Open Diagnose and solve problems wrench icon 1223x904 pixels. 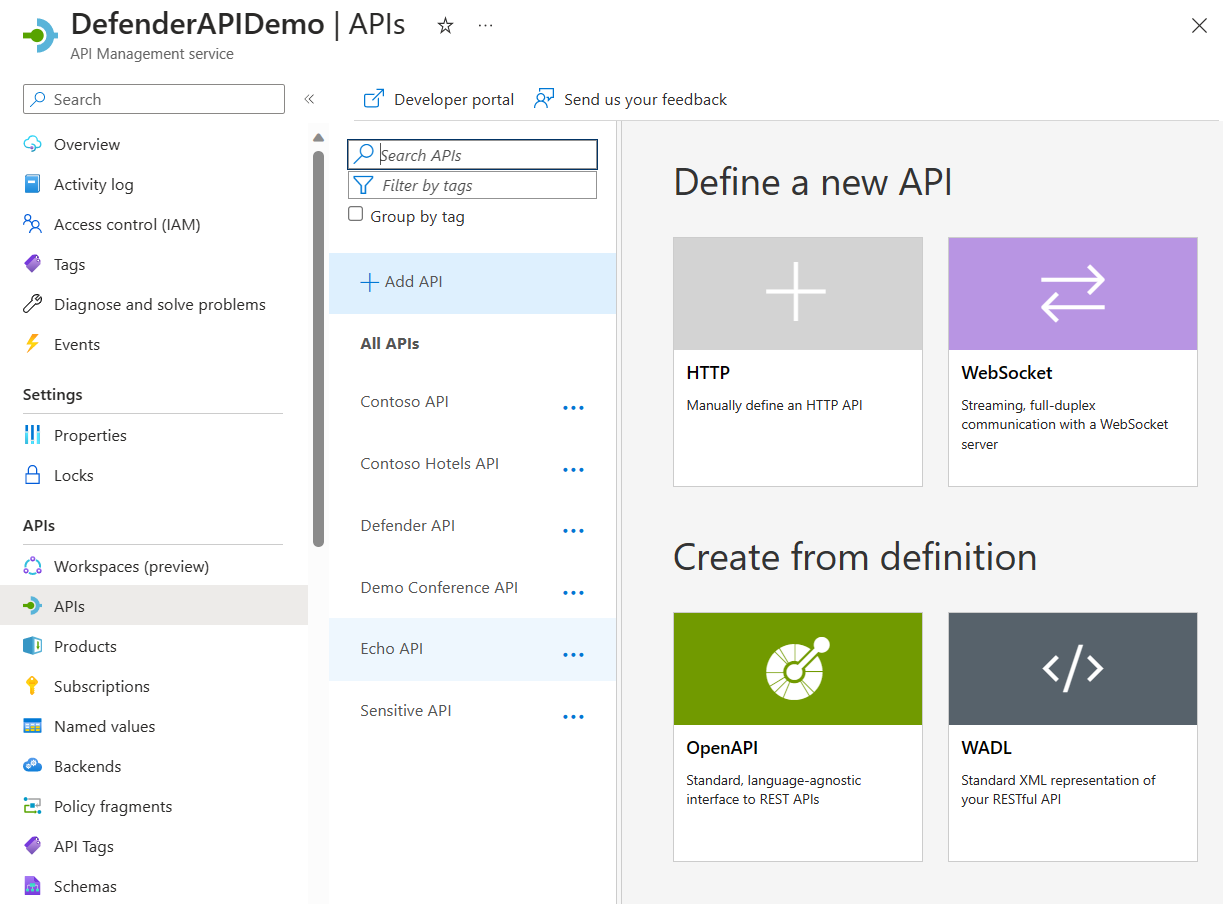[32, 304]
